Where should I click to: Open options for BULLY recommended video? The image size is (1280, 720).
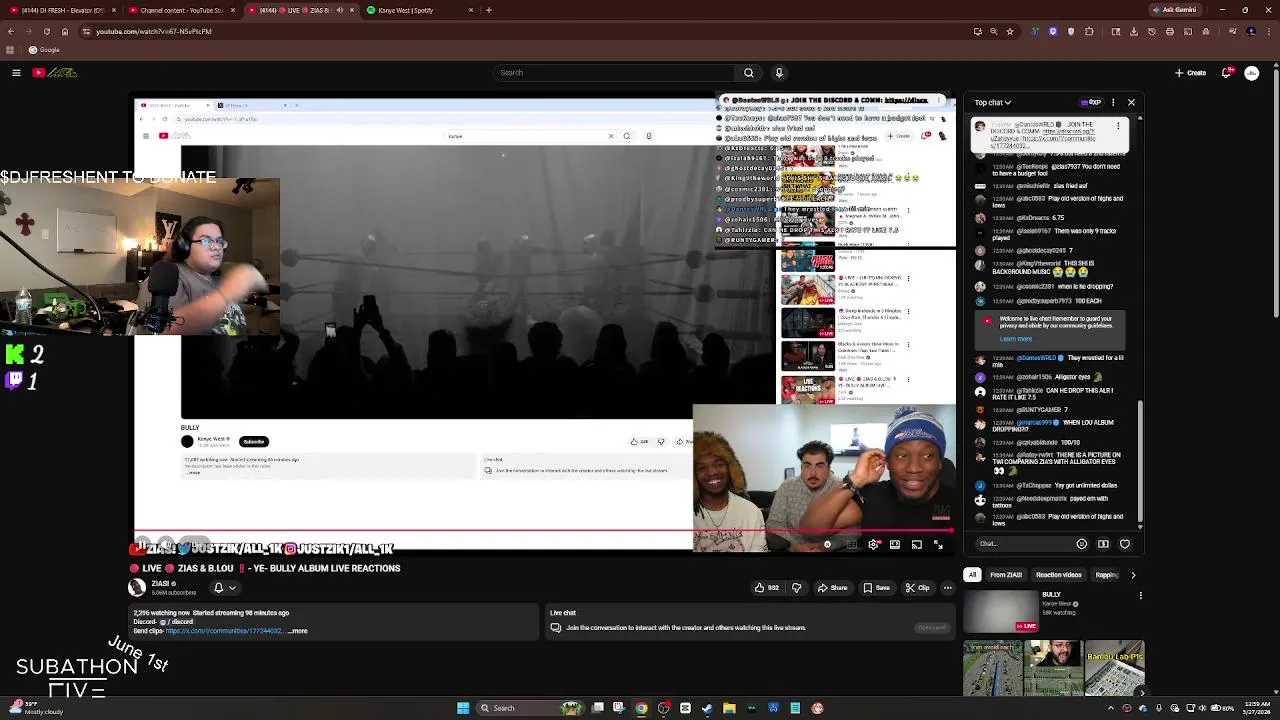tap(1140, 596)
